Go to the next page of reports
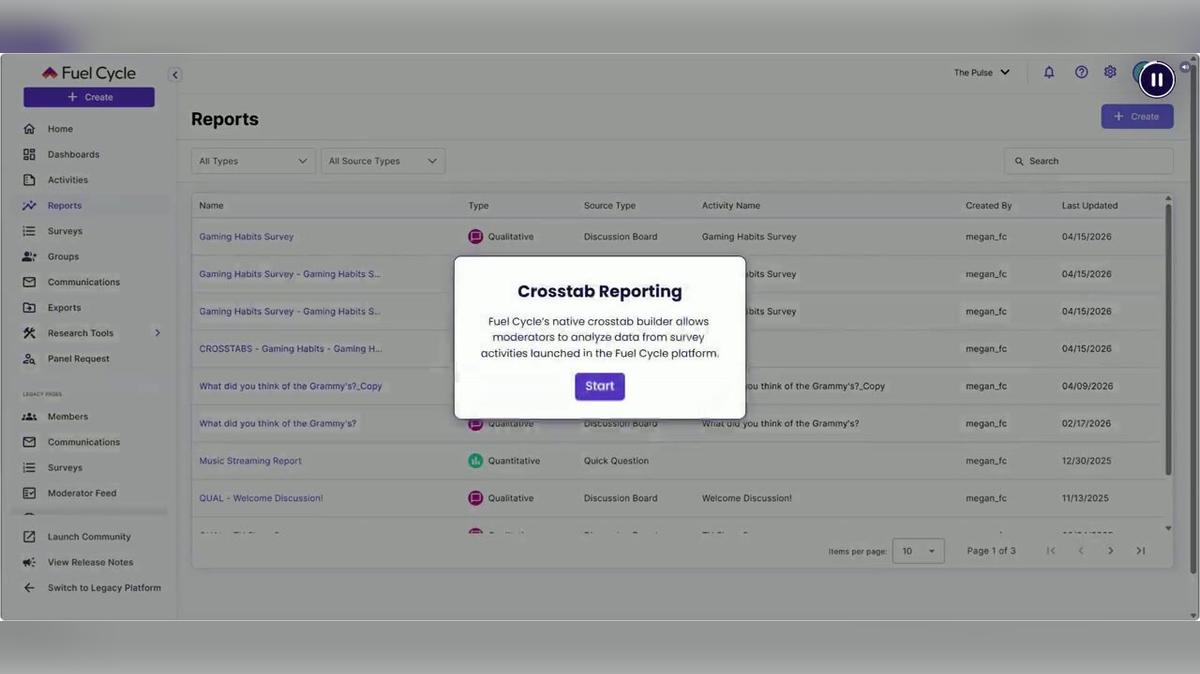The width and height of the screenshot is (1200, 674). pos(1110,551)
